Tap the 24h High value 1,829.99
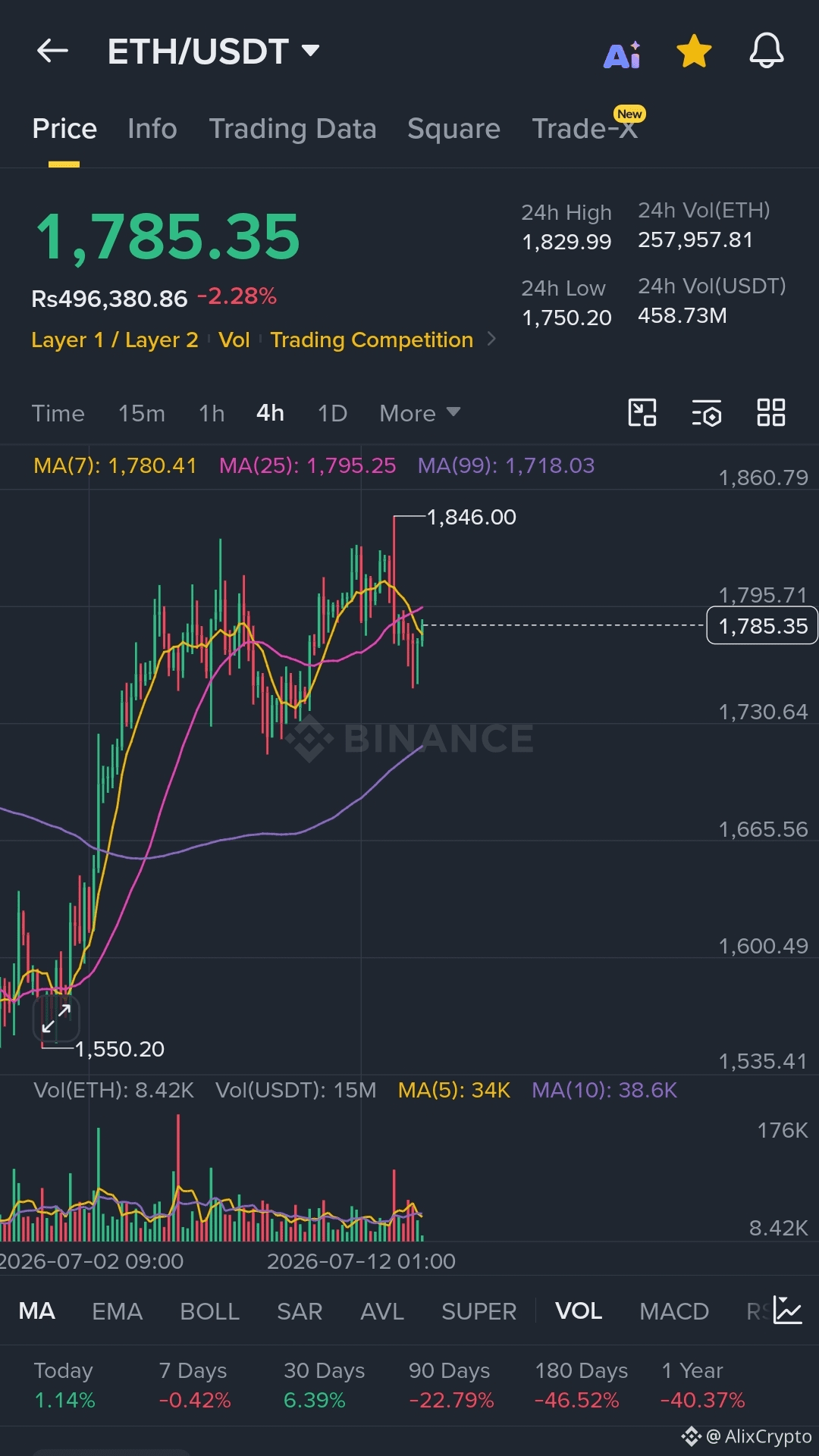The image size is (819, 1456). pyautogui.click(x=566, y=242)
